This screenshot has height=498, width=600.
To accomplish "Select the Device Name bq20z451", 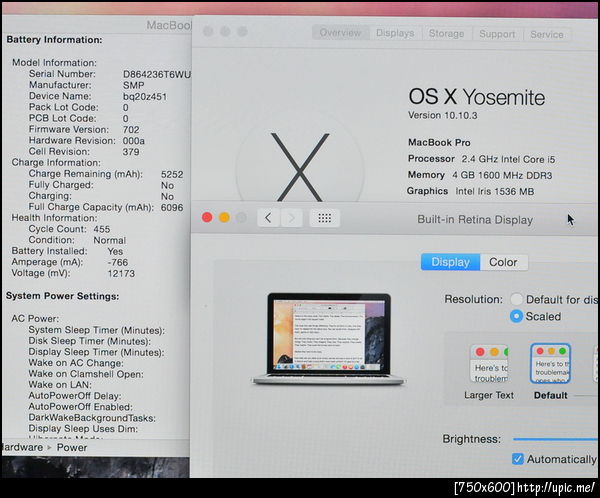I will (x=145, y=96).
